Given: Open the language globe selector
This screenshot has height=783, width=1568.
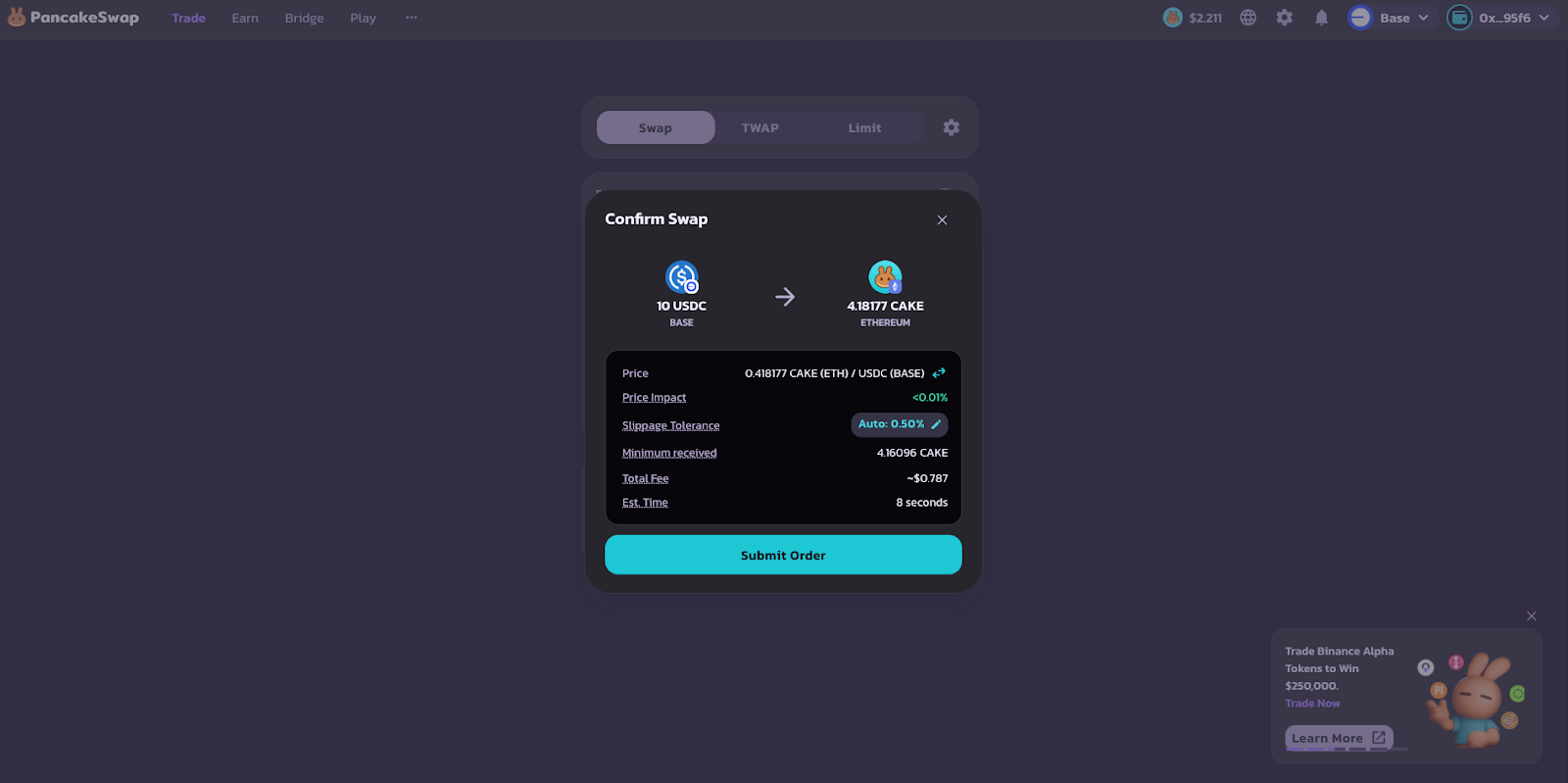Looking at the screenshot, I should (x=1248, y=18).
